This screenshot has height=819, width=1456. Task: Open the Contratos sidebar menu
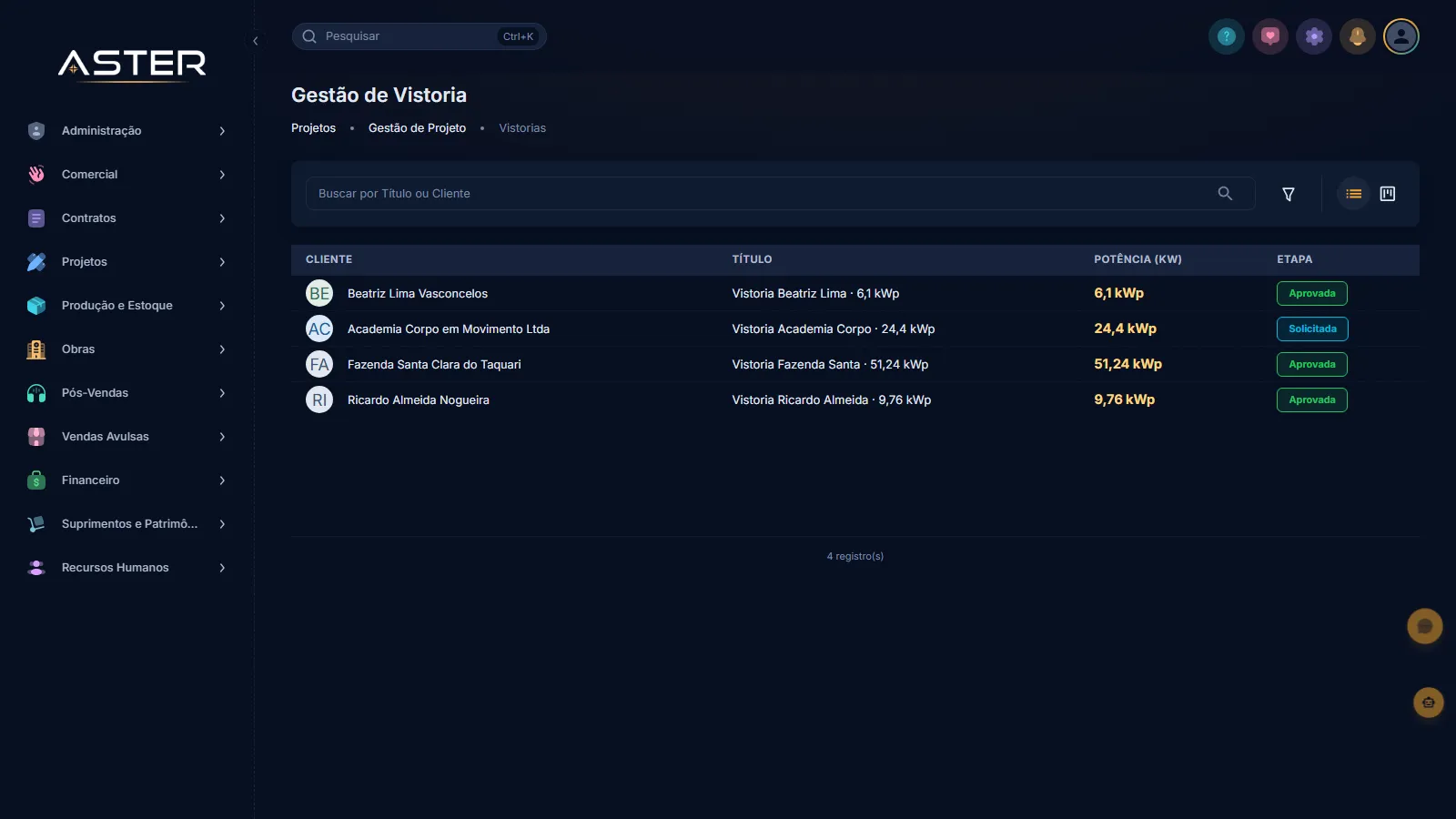tap(127, 218)
